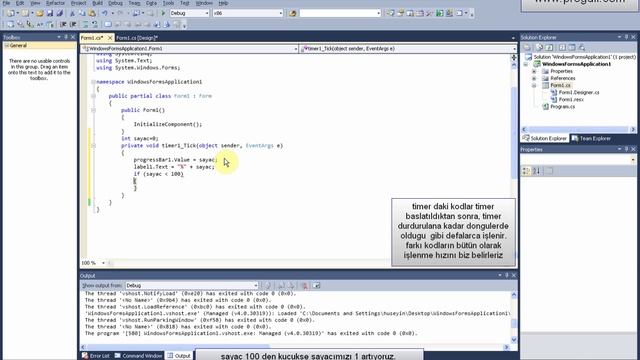Click the New Project toolbar icon
Image resolution: width=640 pixels, height=360 pixels.
(x=11, y=13)
